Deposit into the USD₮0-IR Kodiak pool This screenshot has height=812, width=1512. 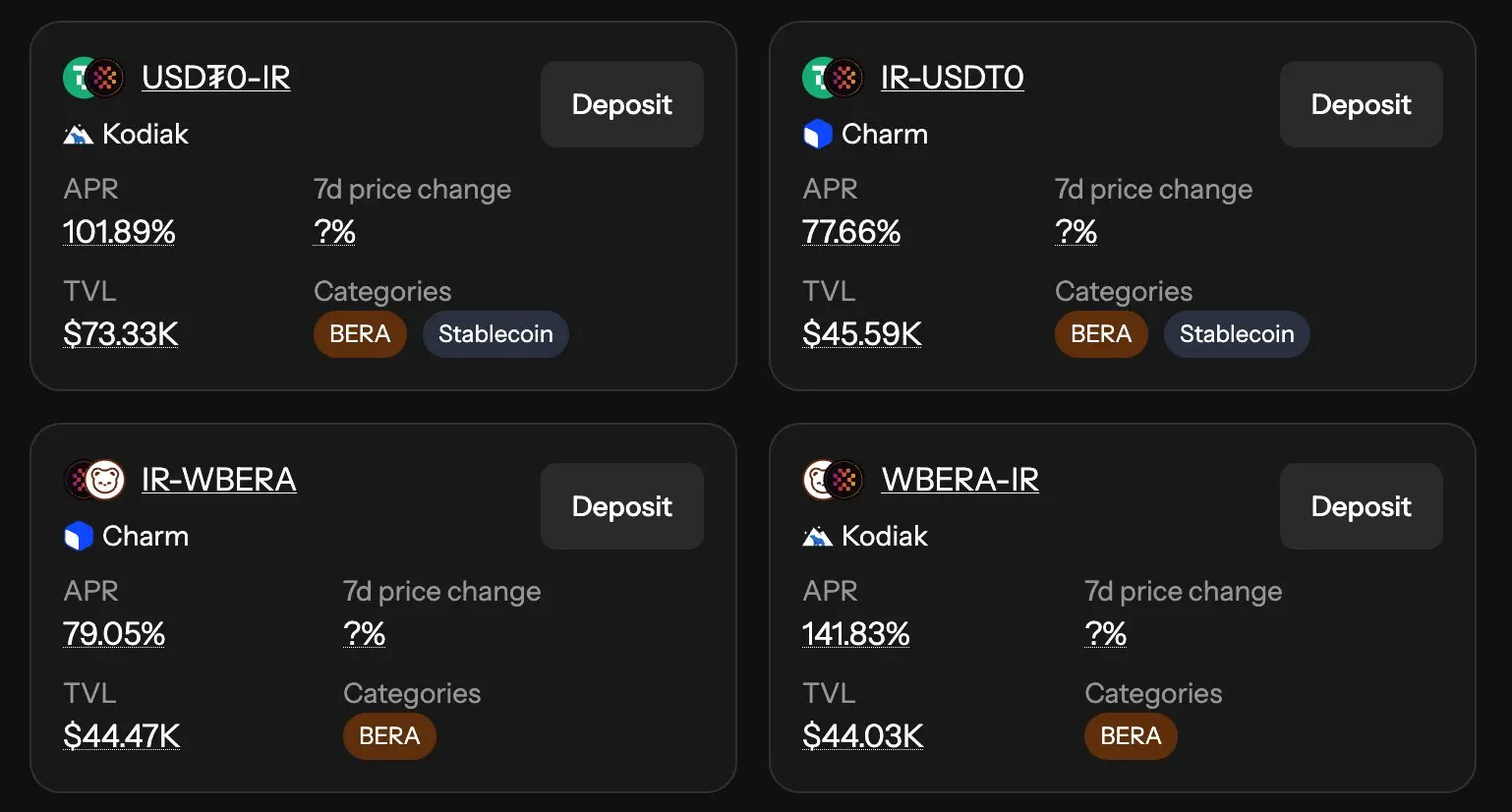621,104
